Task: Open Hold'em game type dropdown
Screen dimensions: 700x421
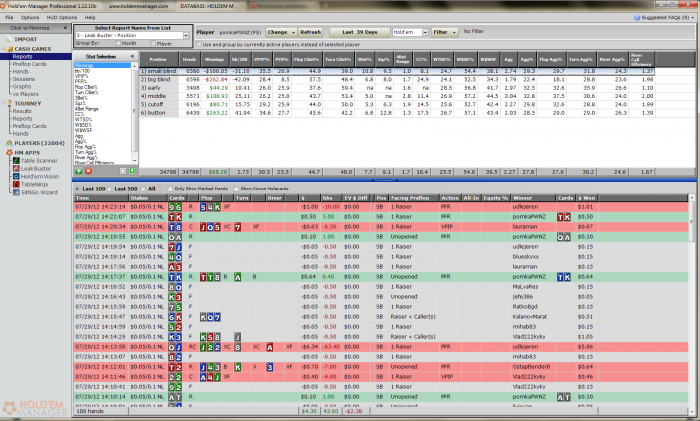Action: 425,32
